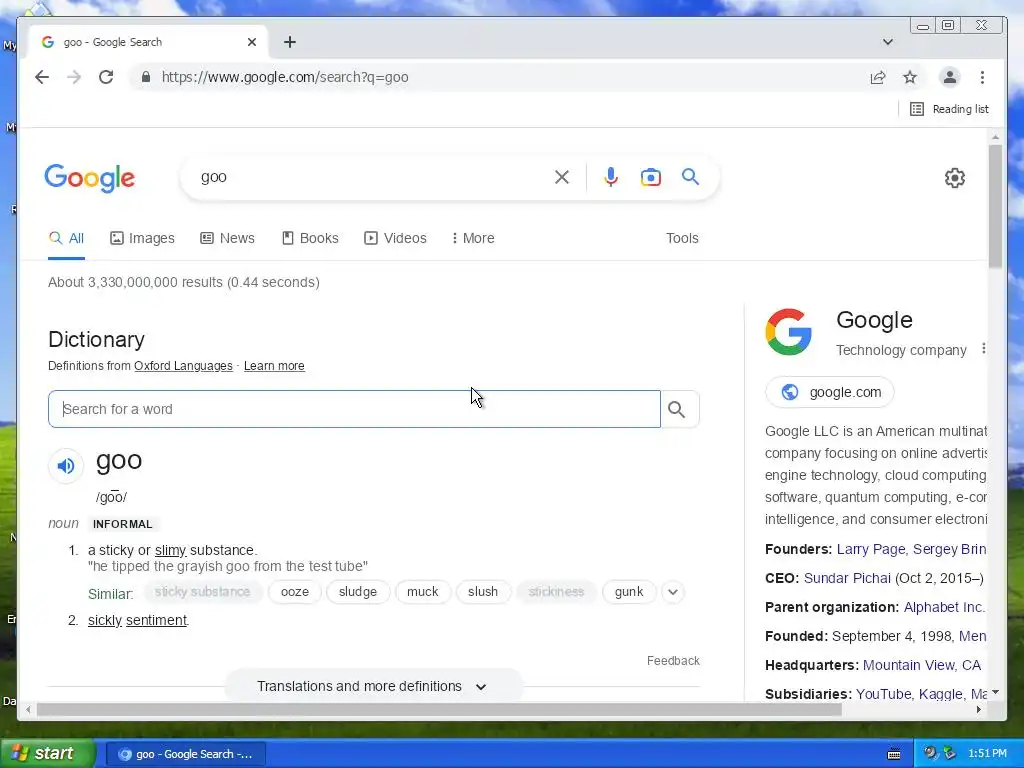This screenshot has height=768, width=1024.
Task: Close the 'goo - Google Search' tab
Action: coord(252,42)
